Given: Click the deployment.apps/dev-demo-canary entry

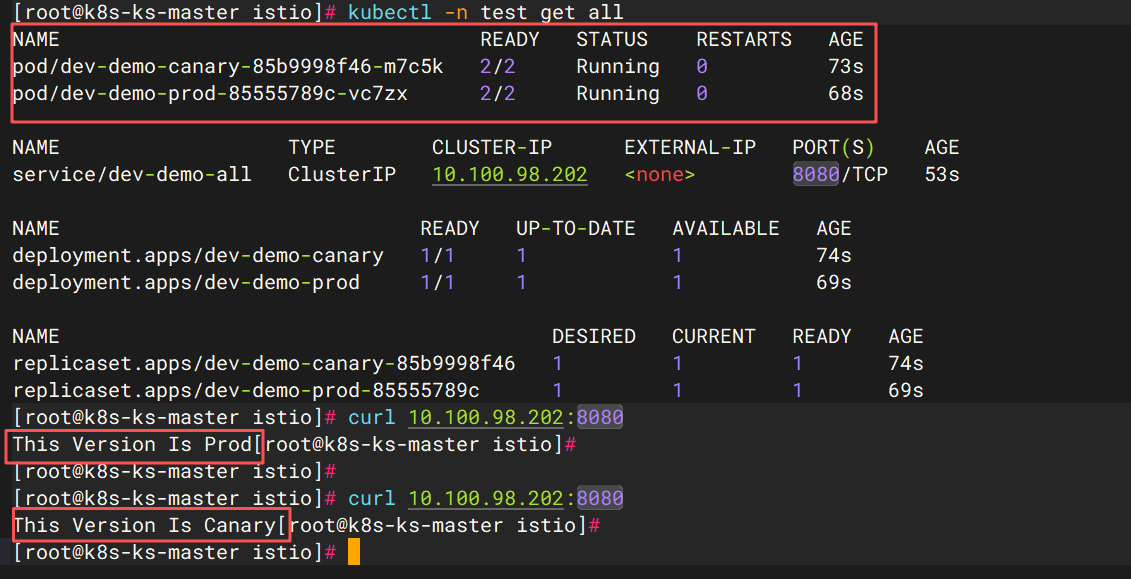Looking at the screenshot, I should coord(197,256).
